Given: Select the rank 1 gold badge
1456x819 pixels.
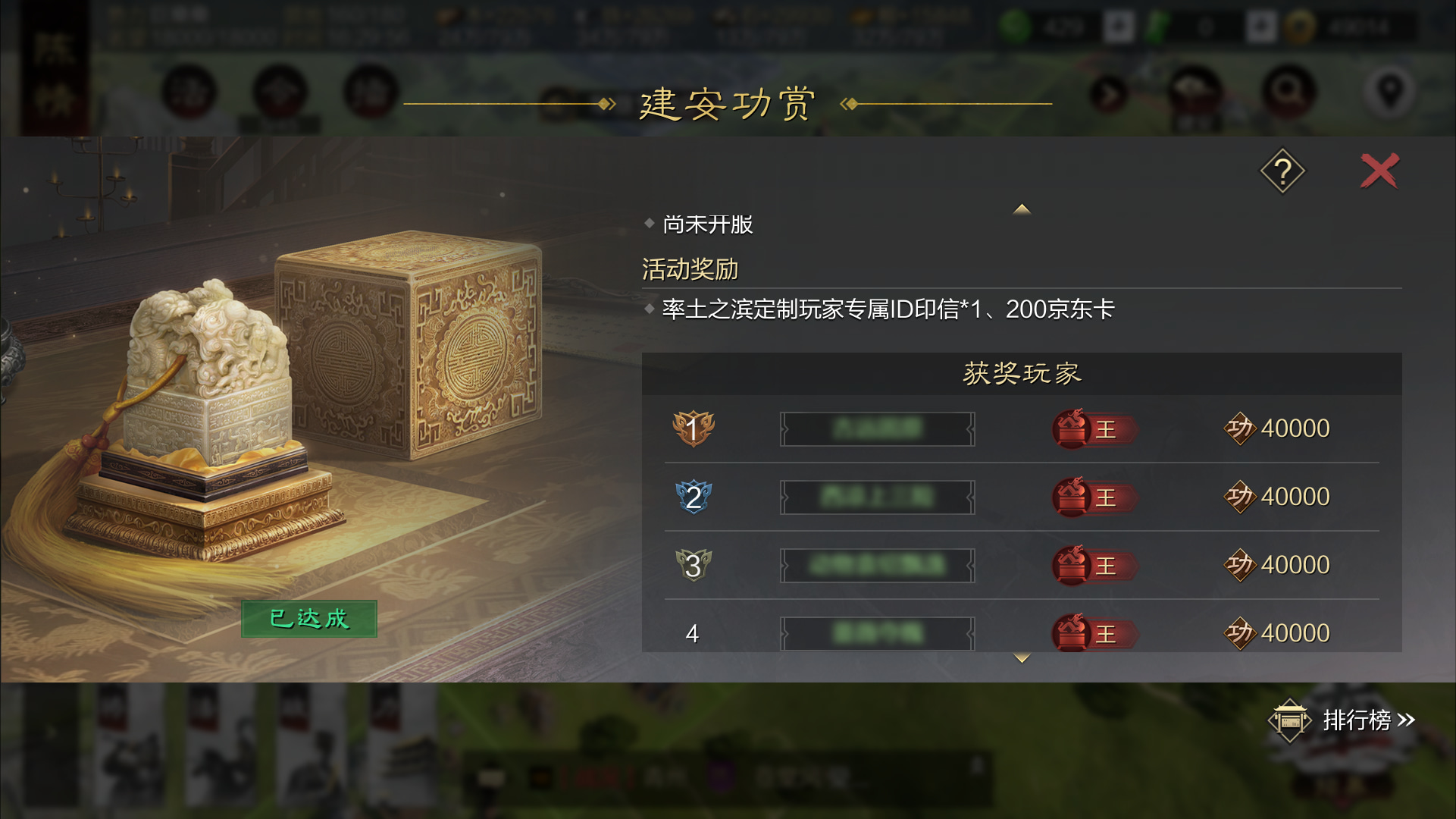Looking at the screenshot, I should click(694, 428).
